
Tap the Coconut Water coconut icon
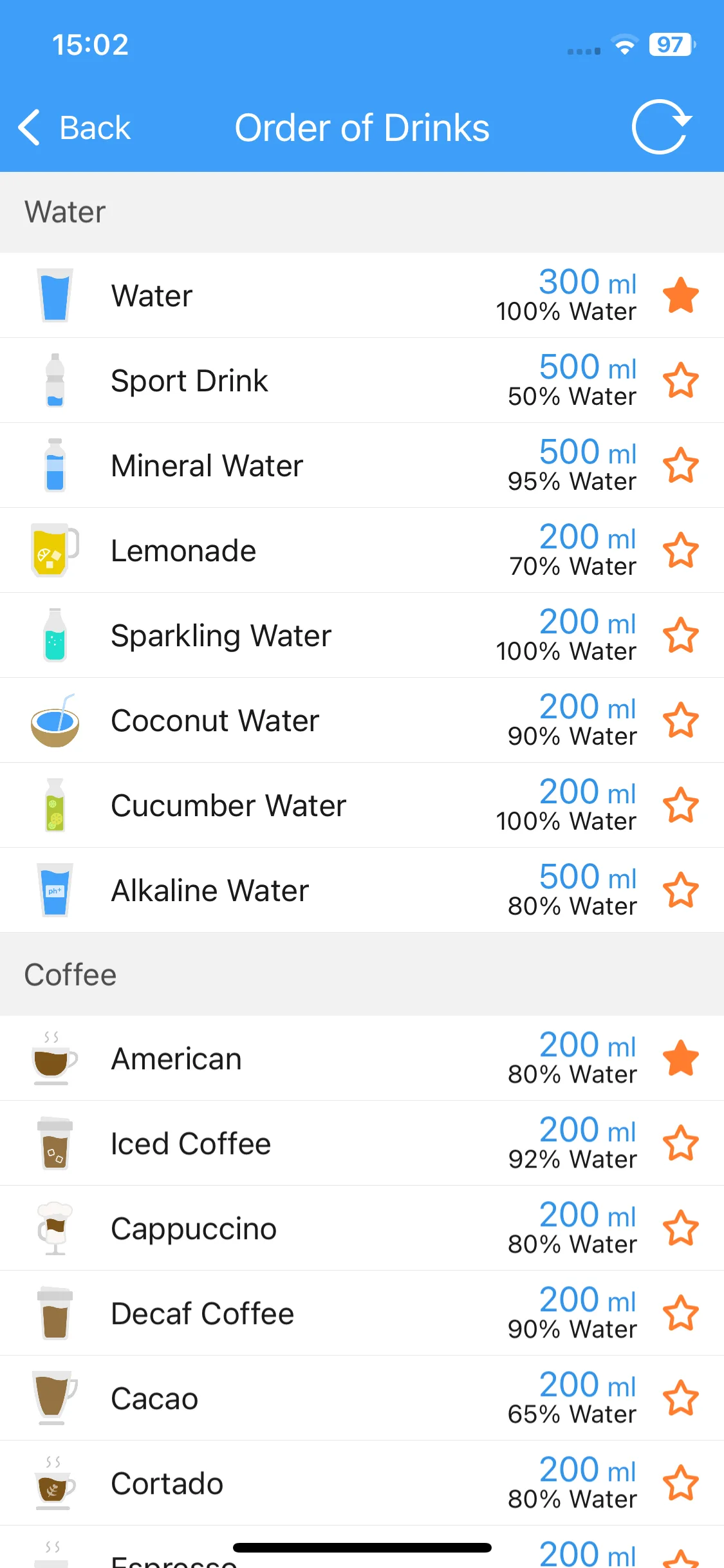pos(55,720)
